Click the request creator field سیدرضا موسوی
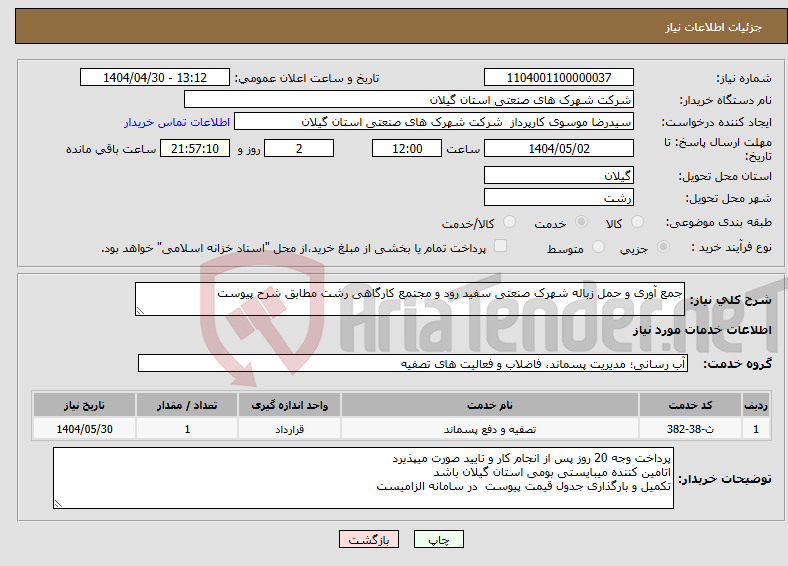 click(x=434, y=122)
